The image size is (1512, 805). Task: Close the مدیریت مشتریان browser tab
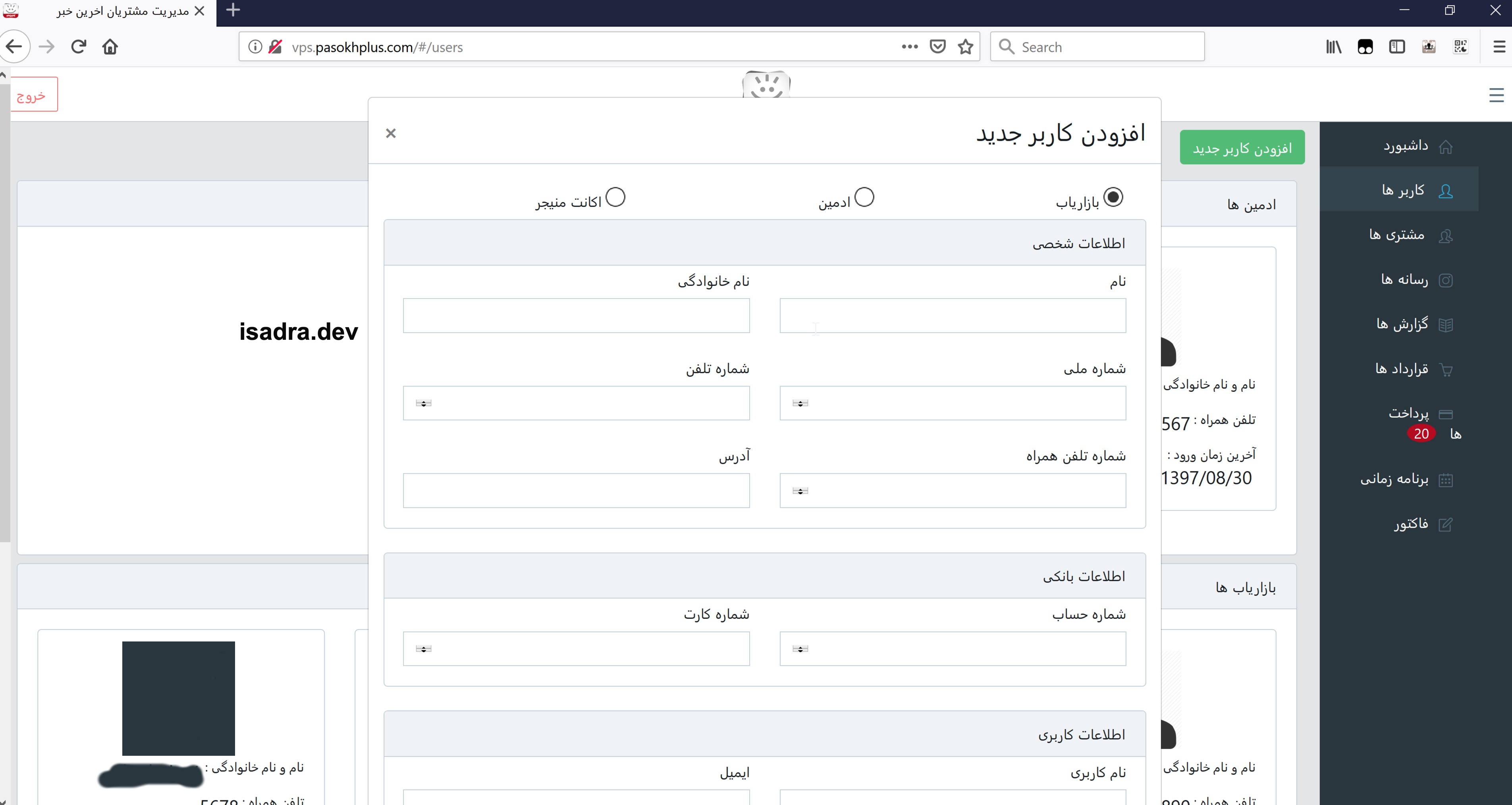point(200,11)
